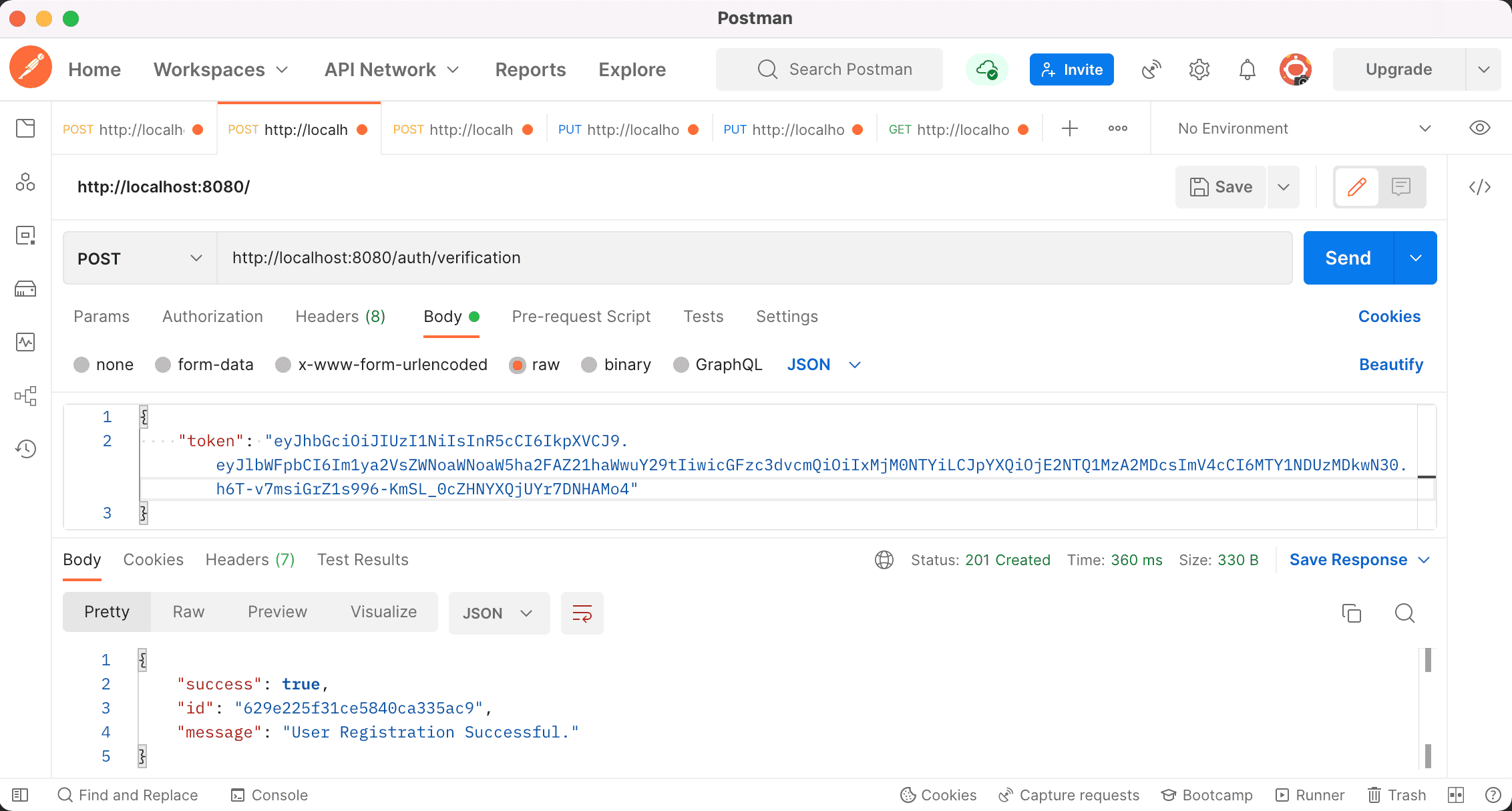1512x811 pixels.
Task: Click the request URL input field
Action: (755, 258)
